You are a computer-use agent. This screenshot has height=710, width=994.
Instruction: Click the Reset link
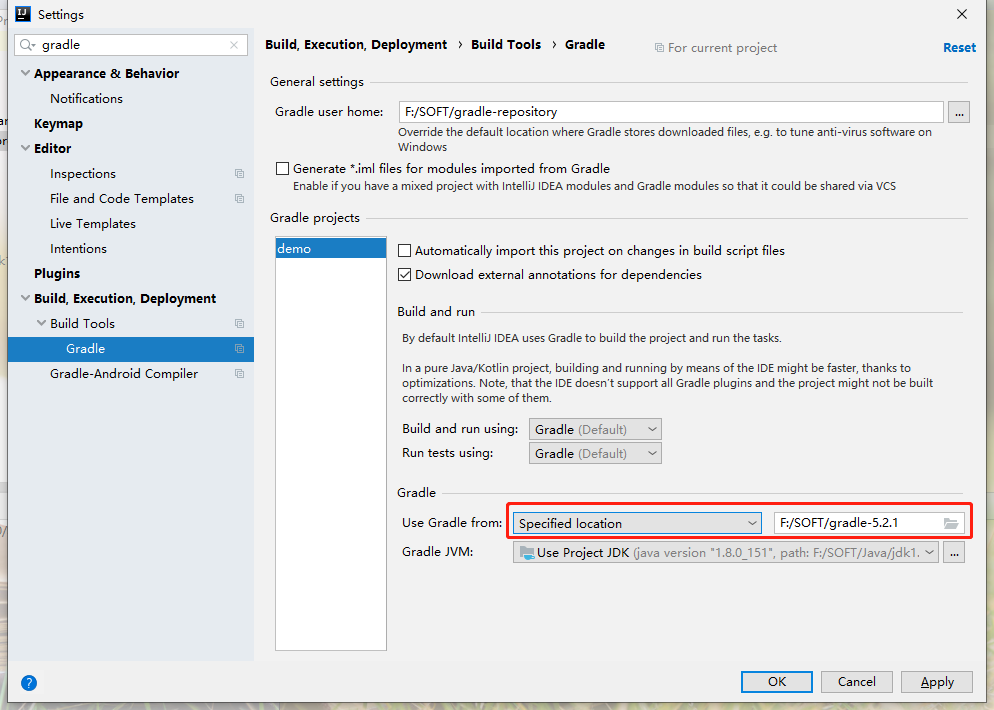959,47
